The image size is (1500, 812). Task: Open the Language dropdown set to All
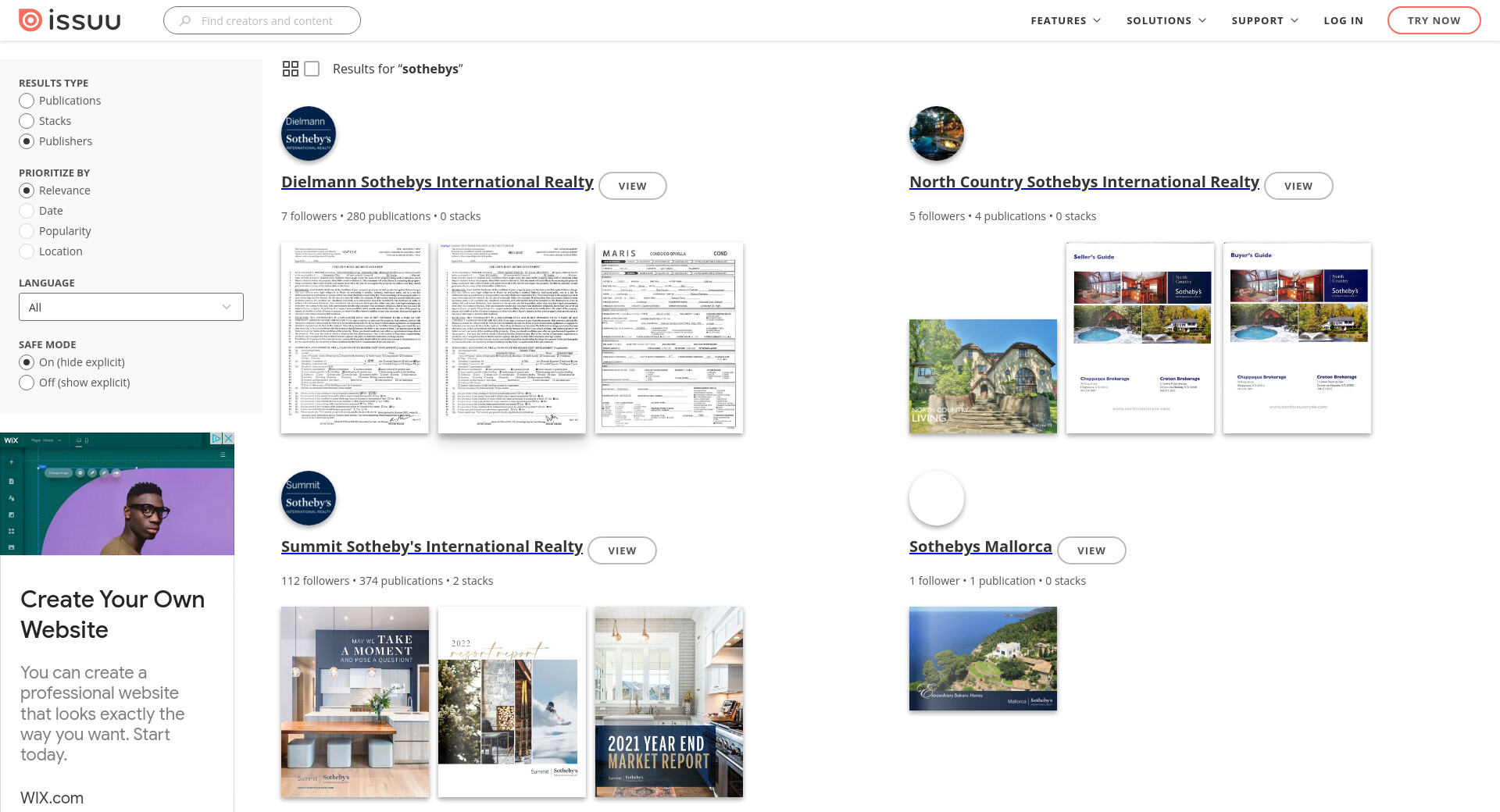[131, 307]
